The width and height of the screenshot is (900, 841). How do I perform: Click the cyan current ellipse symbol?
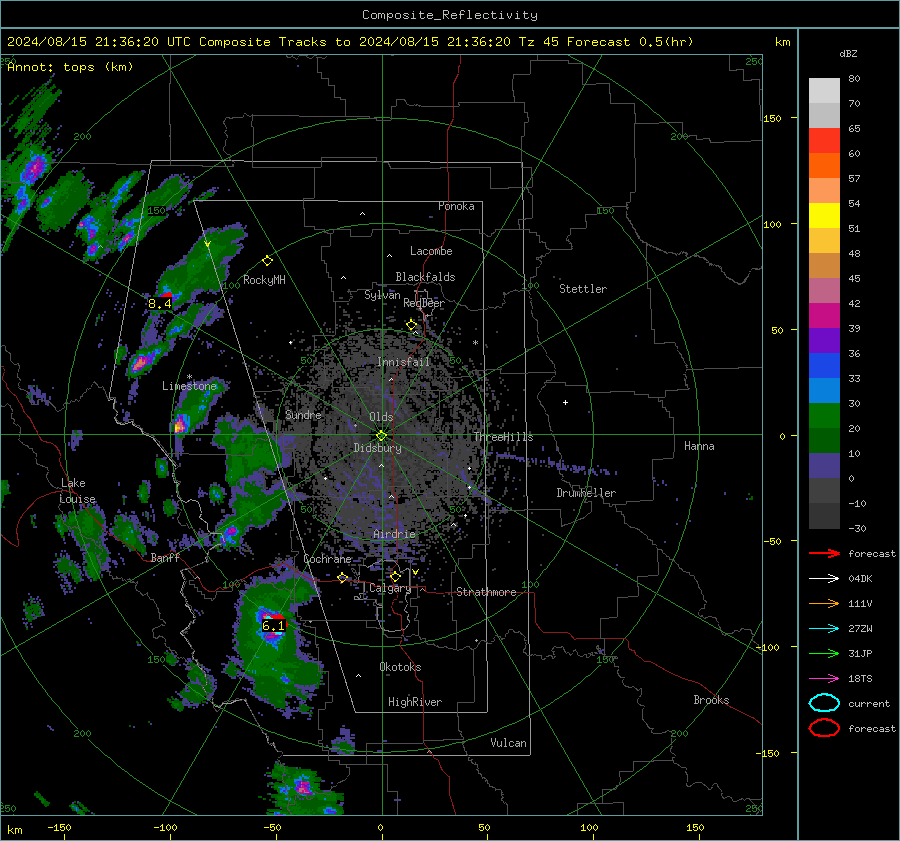click(x=824, y=703)
